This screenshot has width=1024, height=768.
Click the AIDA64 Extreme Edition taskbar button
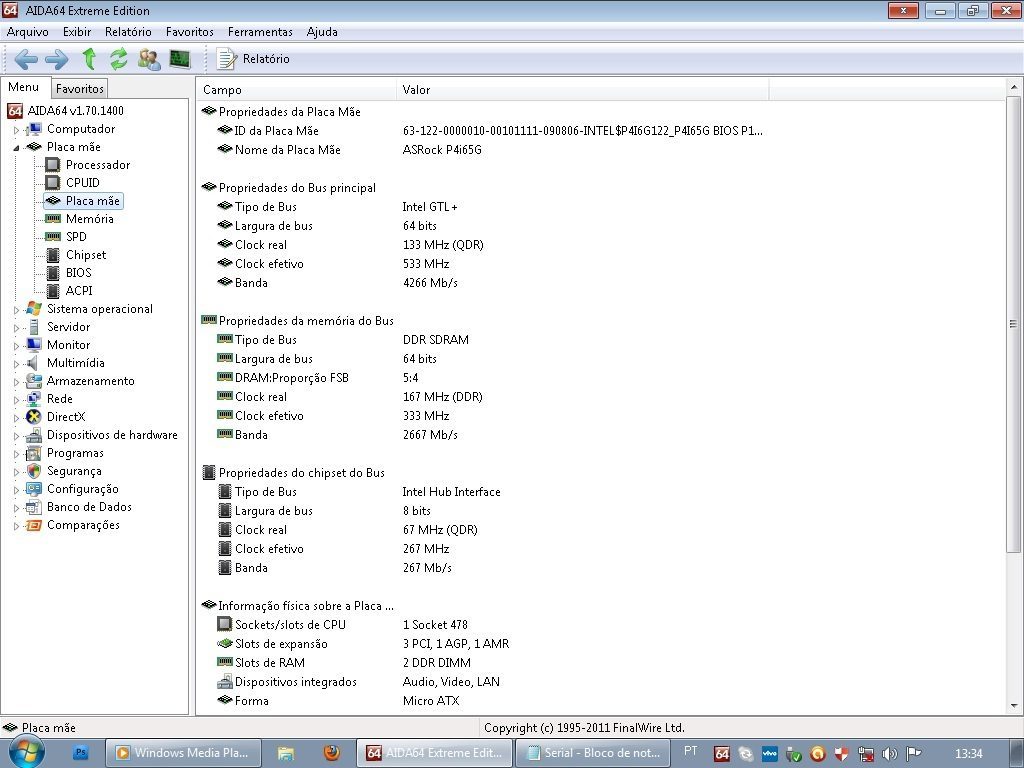pyautogui.click(x=434, y=753)
